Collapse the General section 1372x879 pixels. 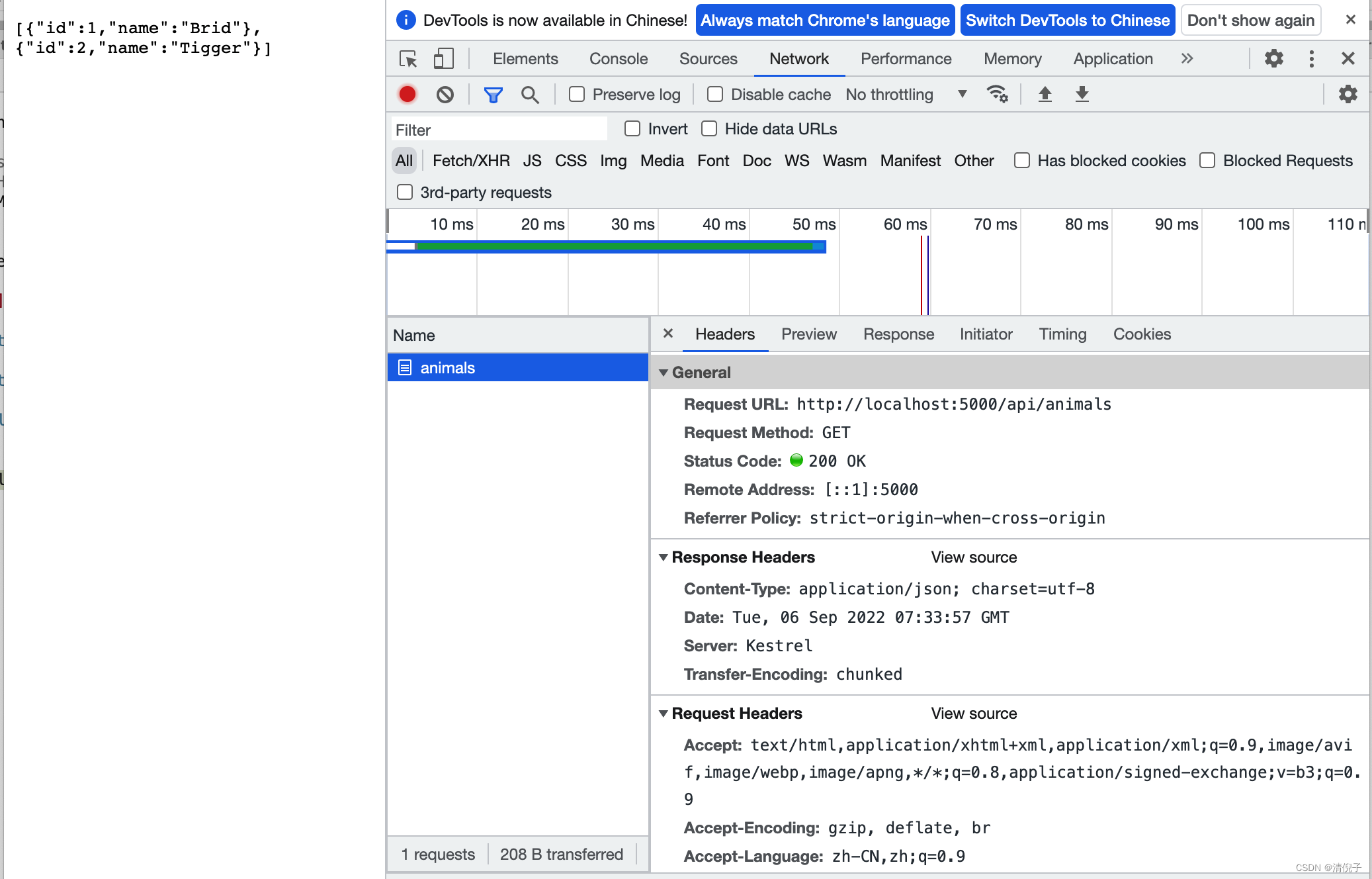pyautogui.click(x=663, y=372)
